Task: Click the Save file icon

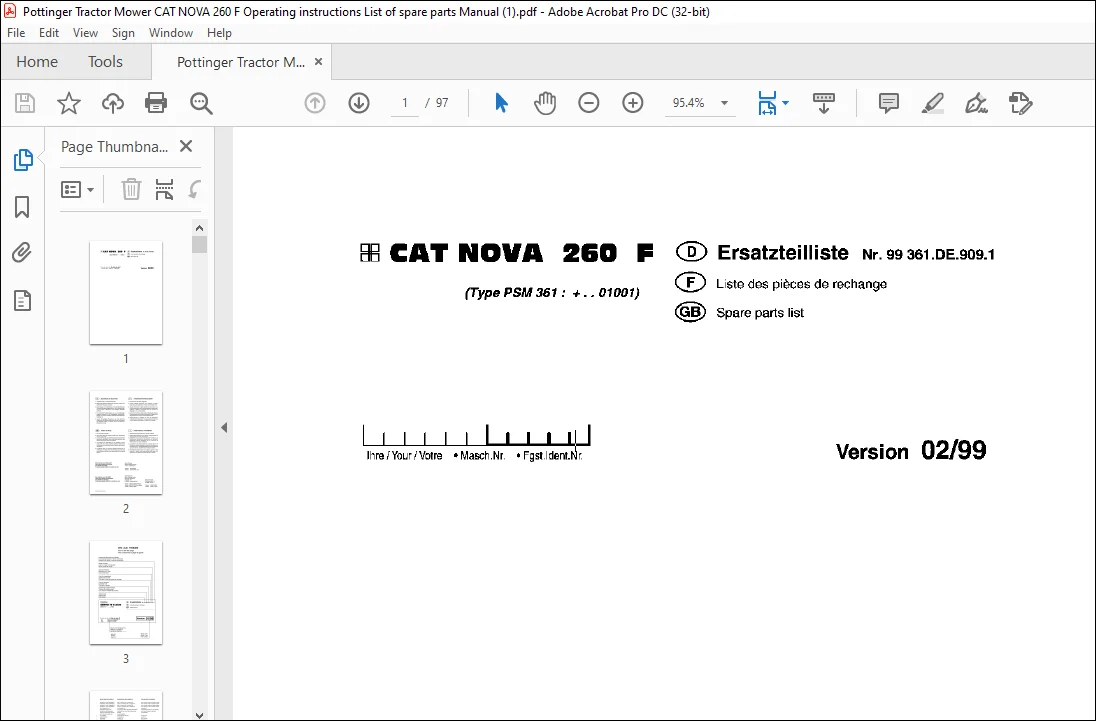Action: pyautogui.click(x=25, y=103)
